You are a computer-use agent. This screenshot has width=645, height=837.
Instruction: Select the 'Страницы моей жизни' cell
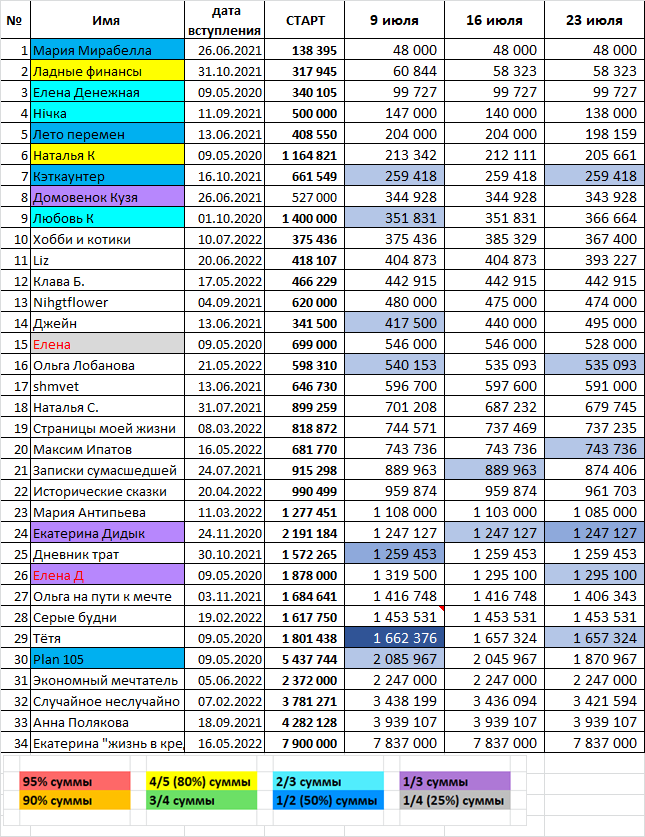point(107,428)
